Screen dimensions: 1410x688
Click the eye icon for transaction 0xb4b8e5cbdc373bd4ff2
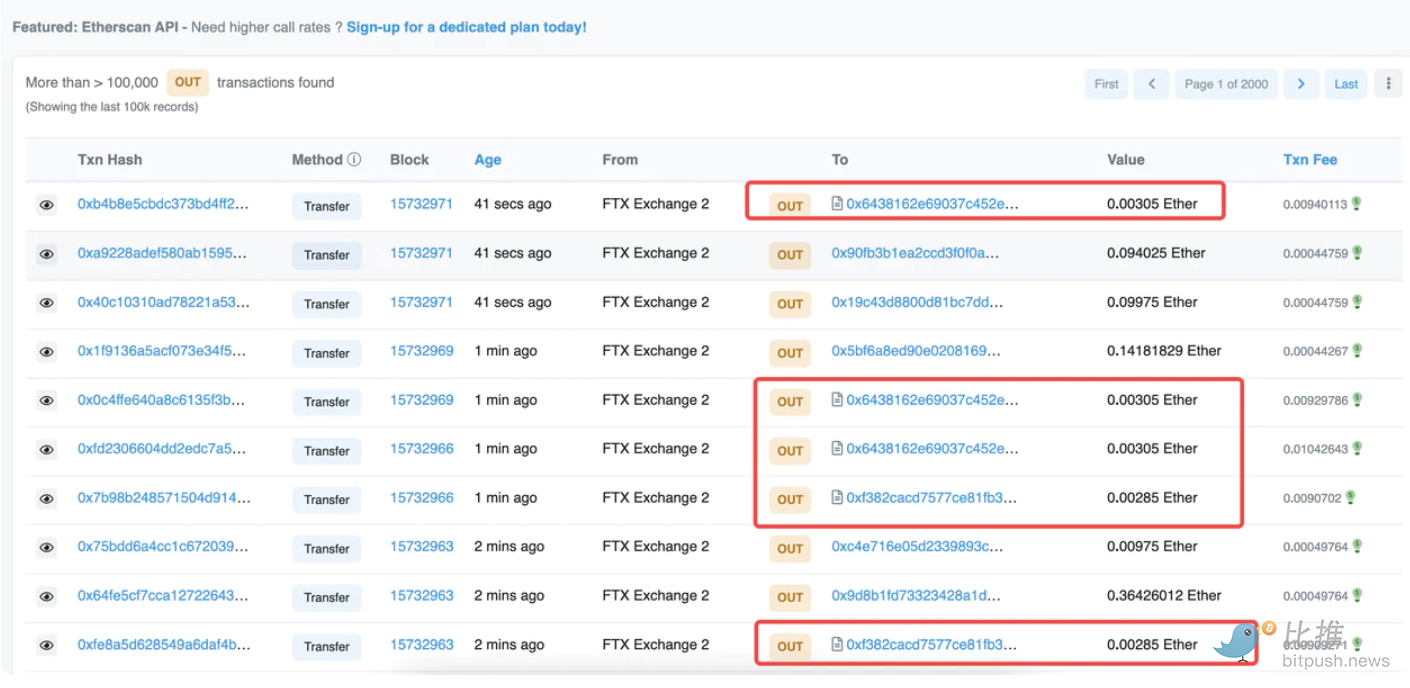(x=46, y=205)
